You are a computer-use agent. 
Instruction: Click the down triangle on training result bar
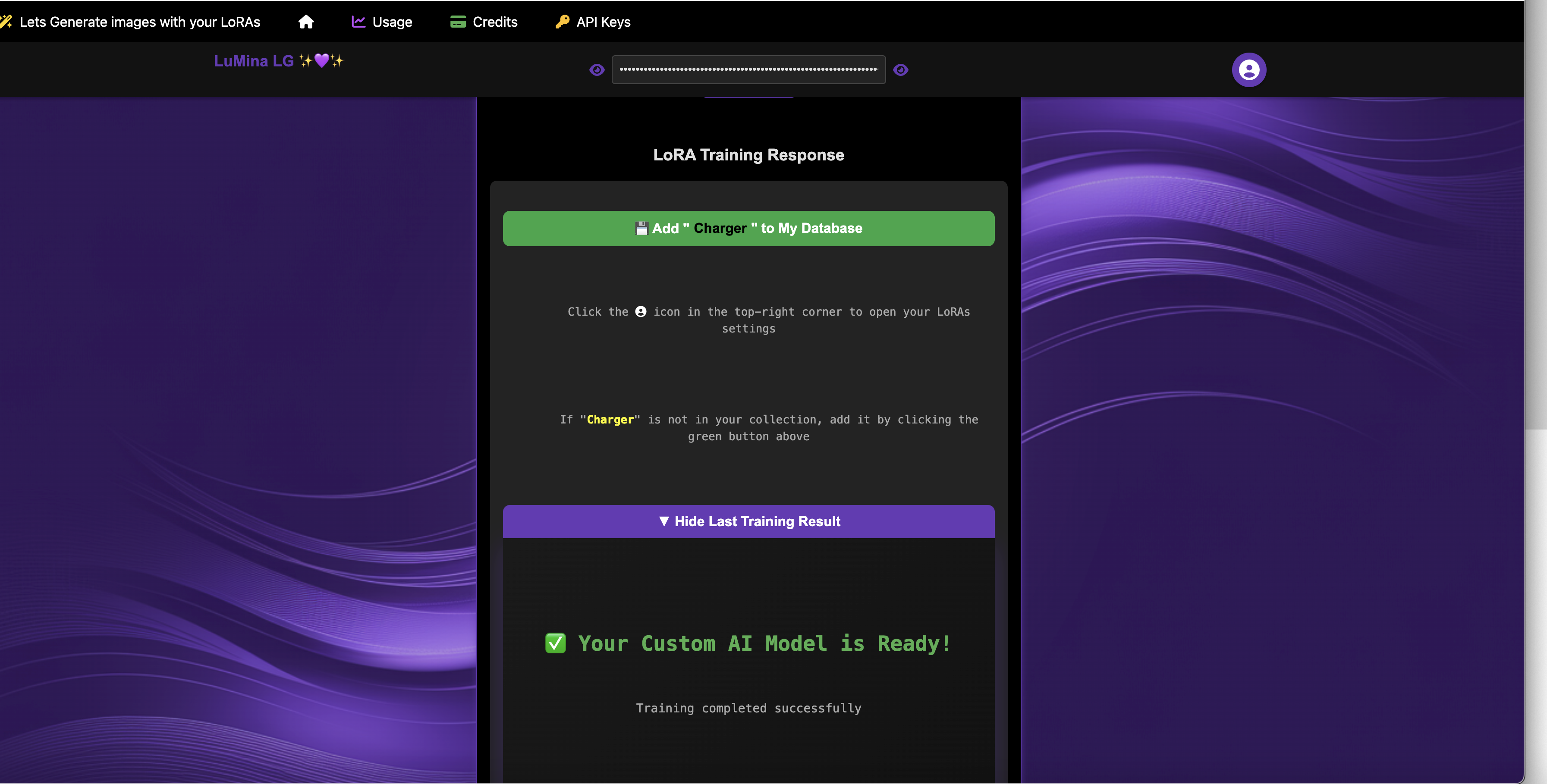[663, 521]
